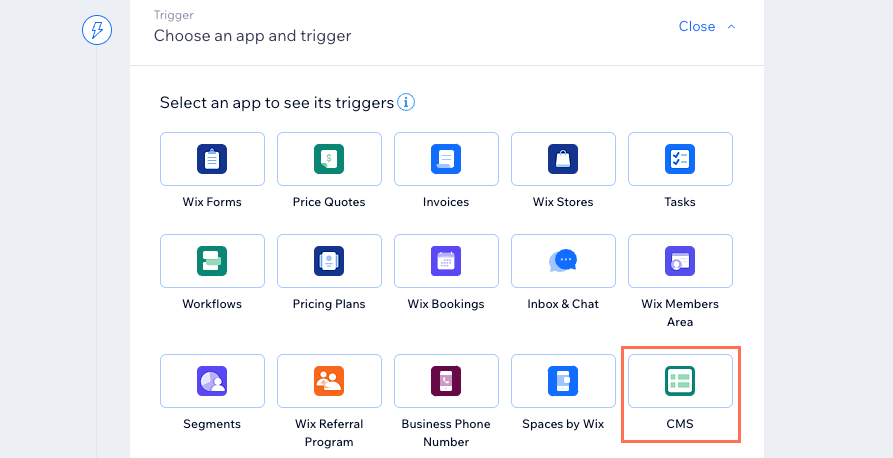
Task: Select the Wix Stores shopping bag icon
Action: tap(563, 159)
